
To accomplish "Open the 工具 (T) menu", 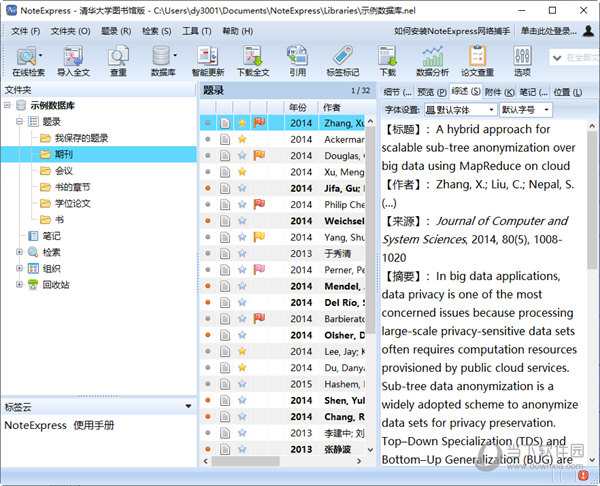I will tap(197, 31).
